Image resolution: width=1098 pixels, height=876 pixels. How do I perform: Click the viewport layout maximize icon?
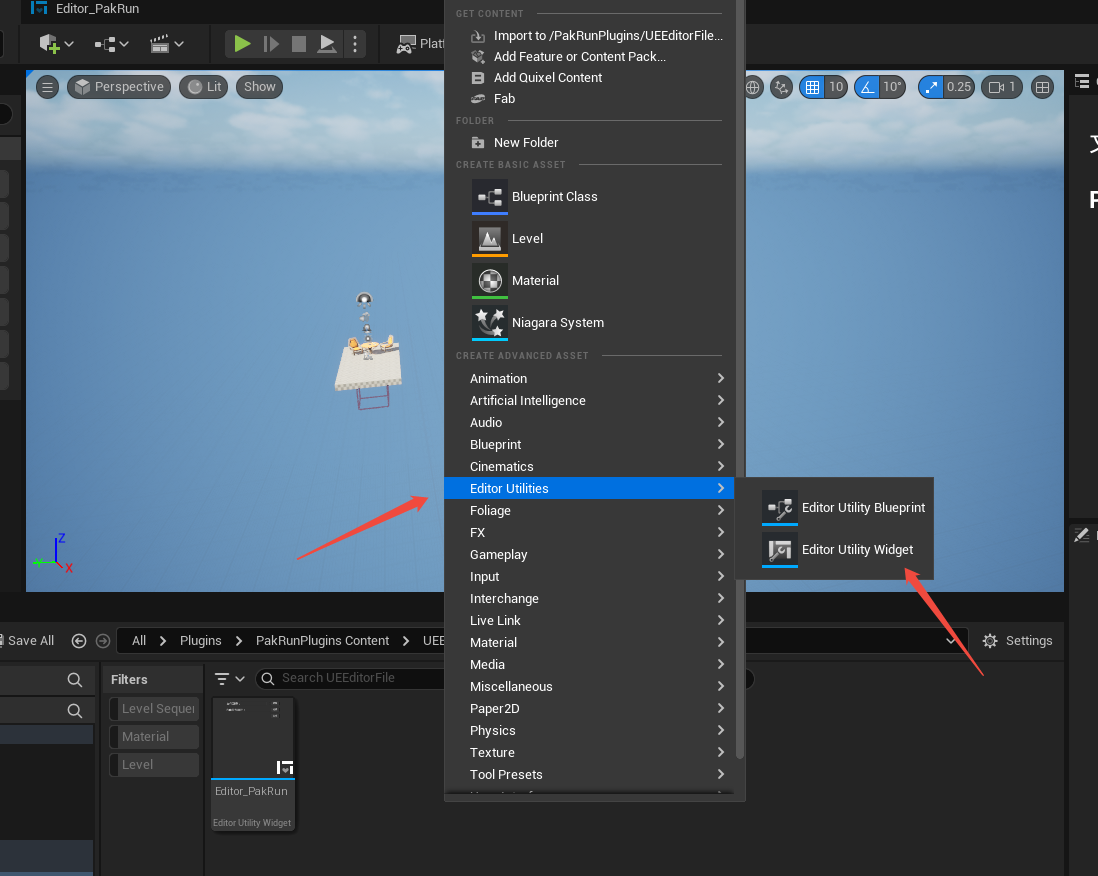tap(1042, 87)
